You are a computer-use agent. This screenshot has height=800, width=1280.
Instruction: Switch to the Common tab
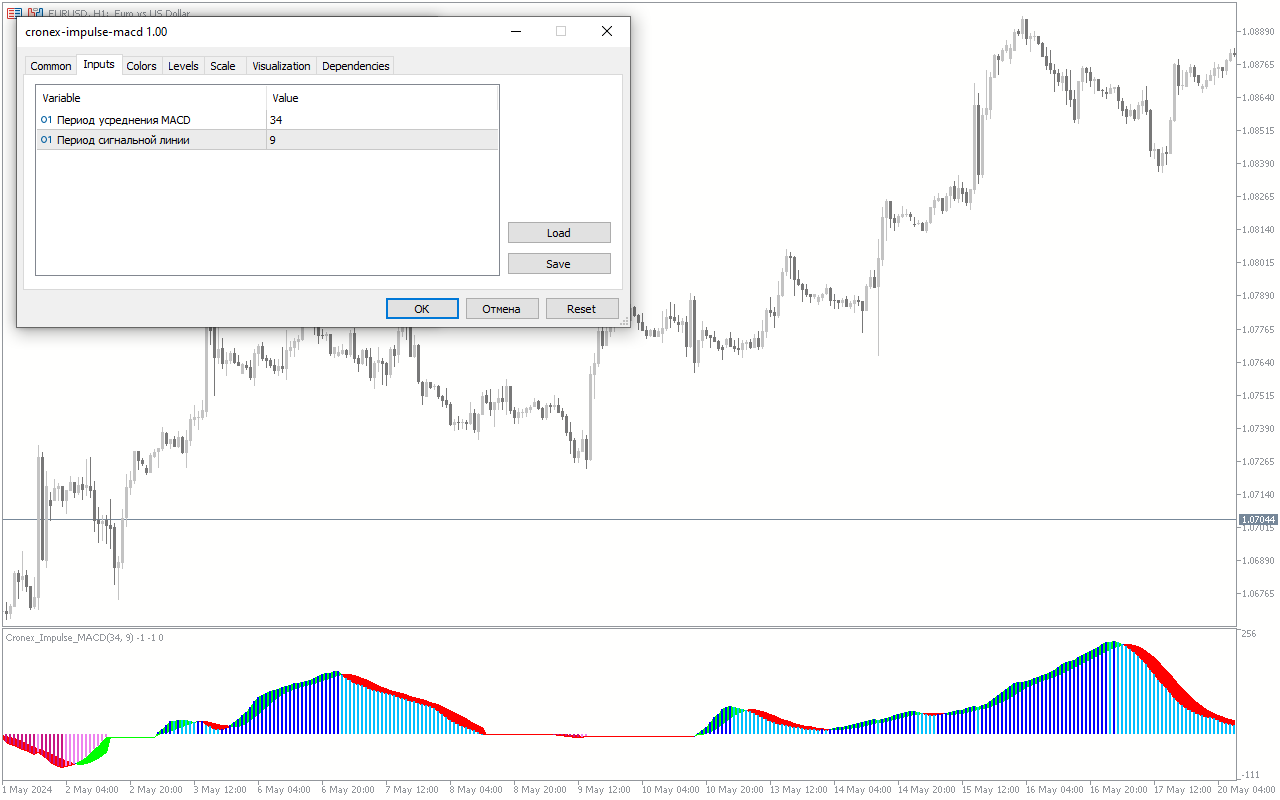coord(50,66)
